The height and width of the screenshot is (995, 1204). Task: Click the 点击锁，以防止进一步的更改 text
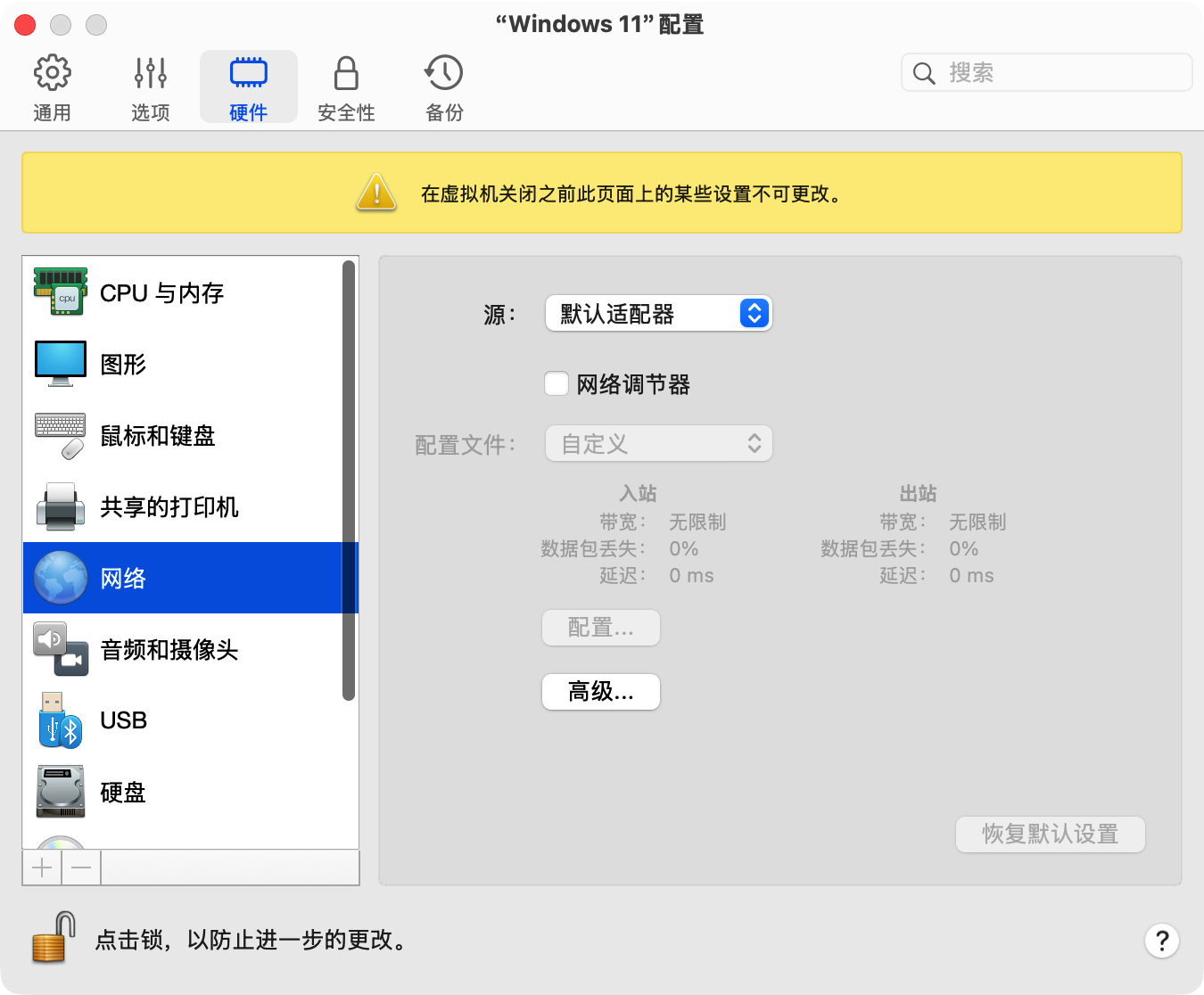[x=253, y=940]
